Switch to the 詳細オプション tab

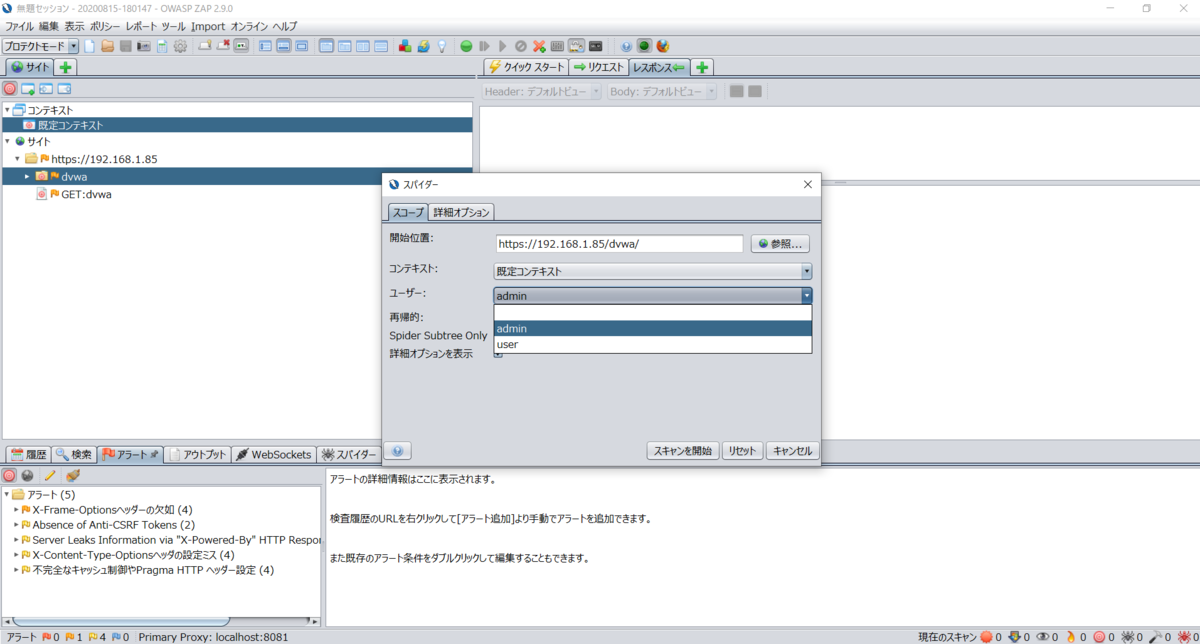459,211
